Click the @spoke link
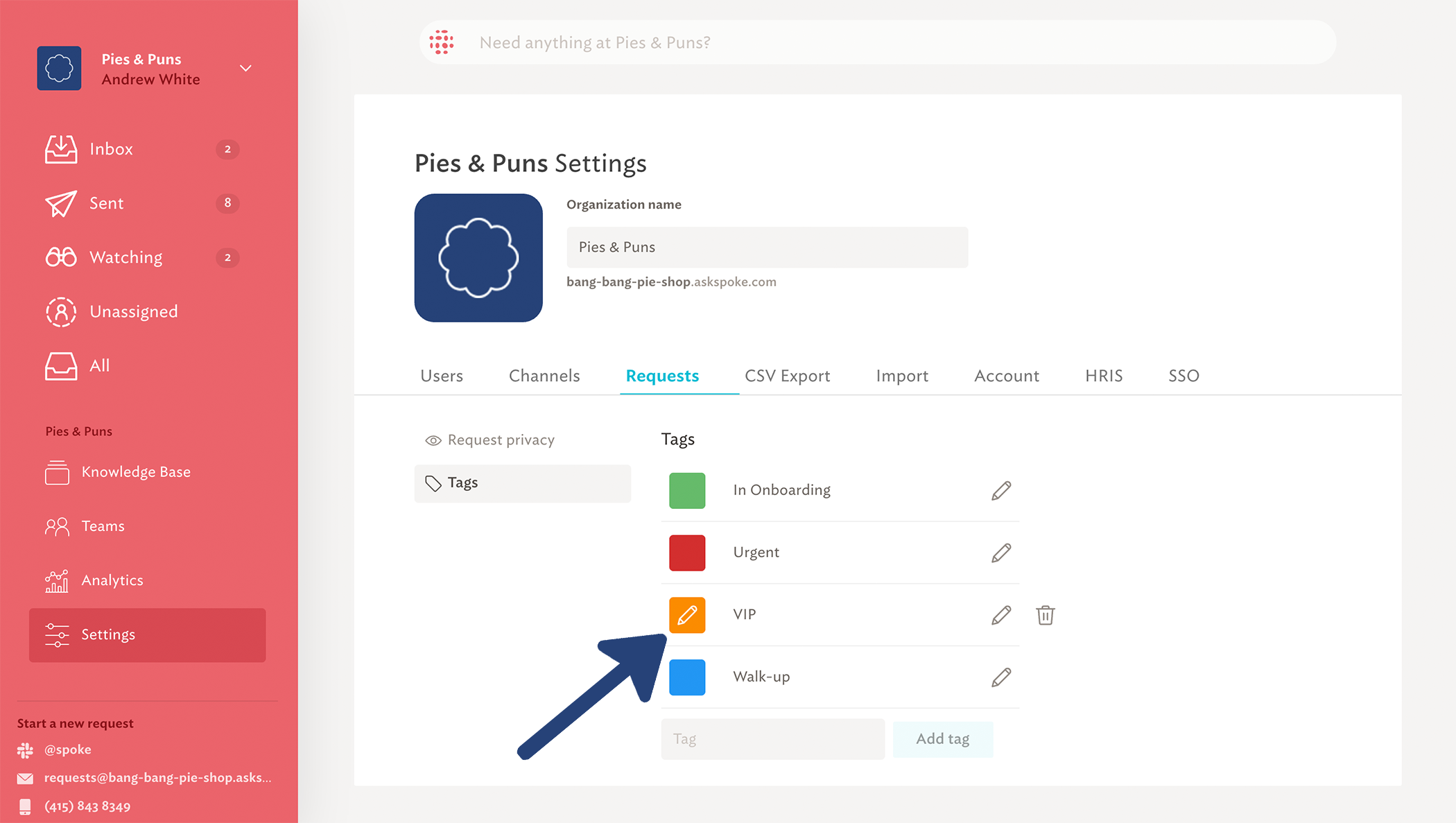Image resolution: width=1456 pixels, height=823 pixels. point(68,750)
